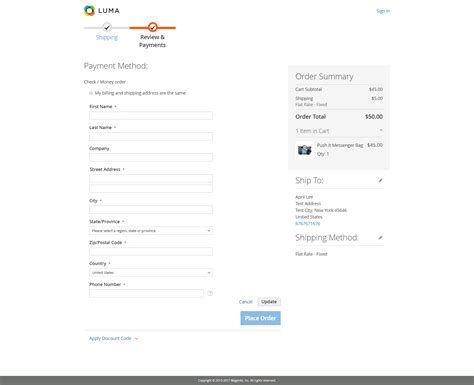Open the Sign In link
Image resolution: width=474 pixels, height=385 pixels.
[x=383, y=11]
